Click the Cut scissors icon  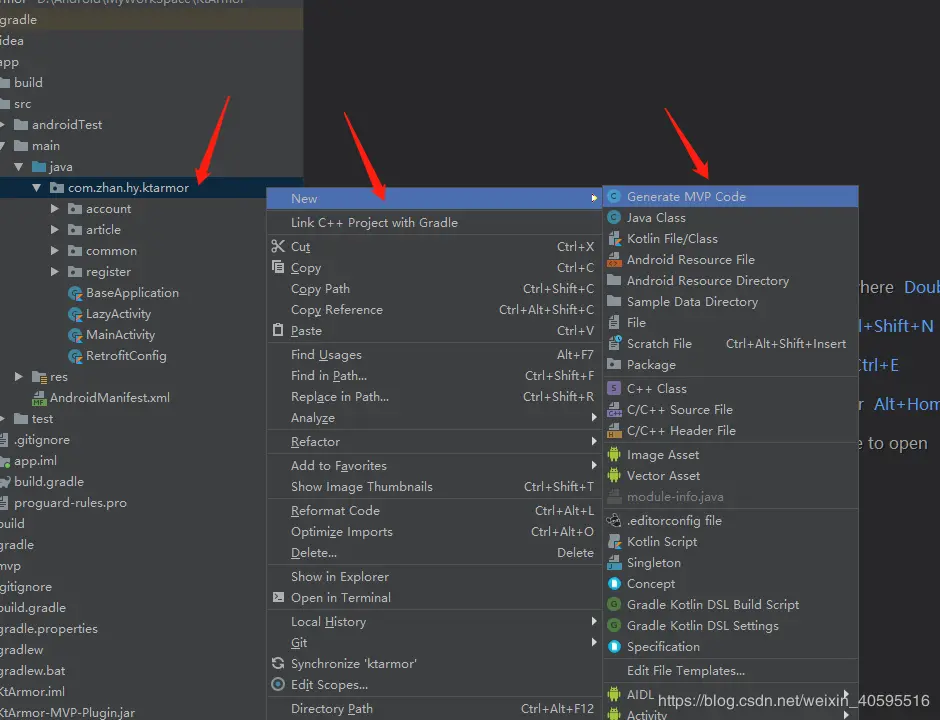pyautogui.click(x=278, y=246)
